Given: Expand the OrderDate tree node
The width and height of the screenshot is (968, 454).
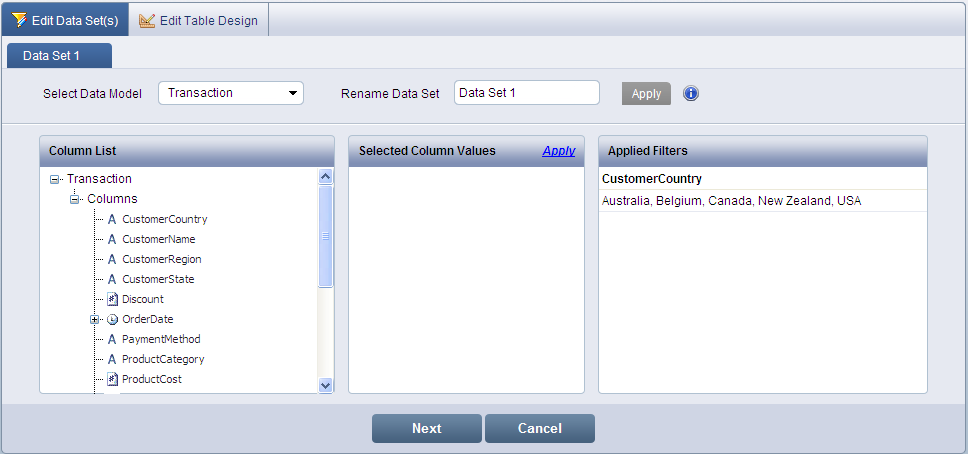Looking at the screenshot, I should tap(95, 319).
